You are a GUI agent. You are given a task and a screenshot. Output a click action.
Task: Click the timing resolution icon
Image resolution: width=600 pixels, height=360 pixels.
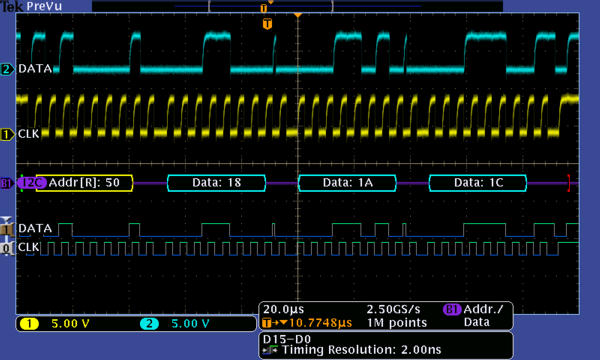(x=271, y=350)
